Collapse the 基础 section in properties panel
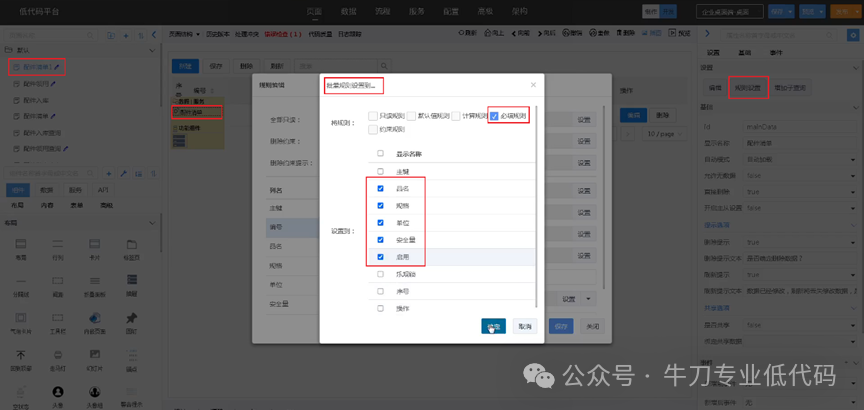Screen dimensions: 864x410 coord(855,107)
